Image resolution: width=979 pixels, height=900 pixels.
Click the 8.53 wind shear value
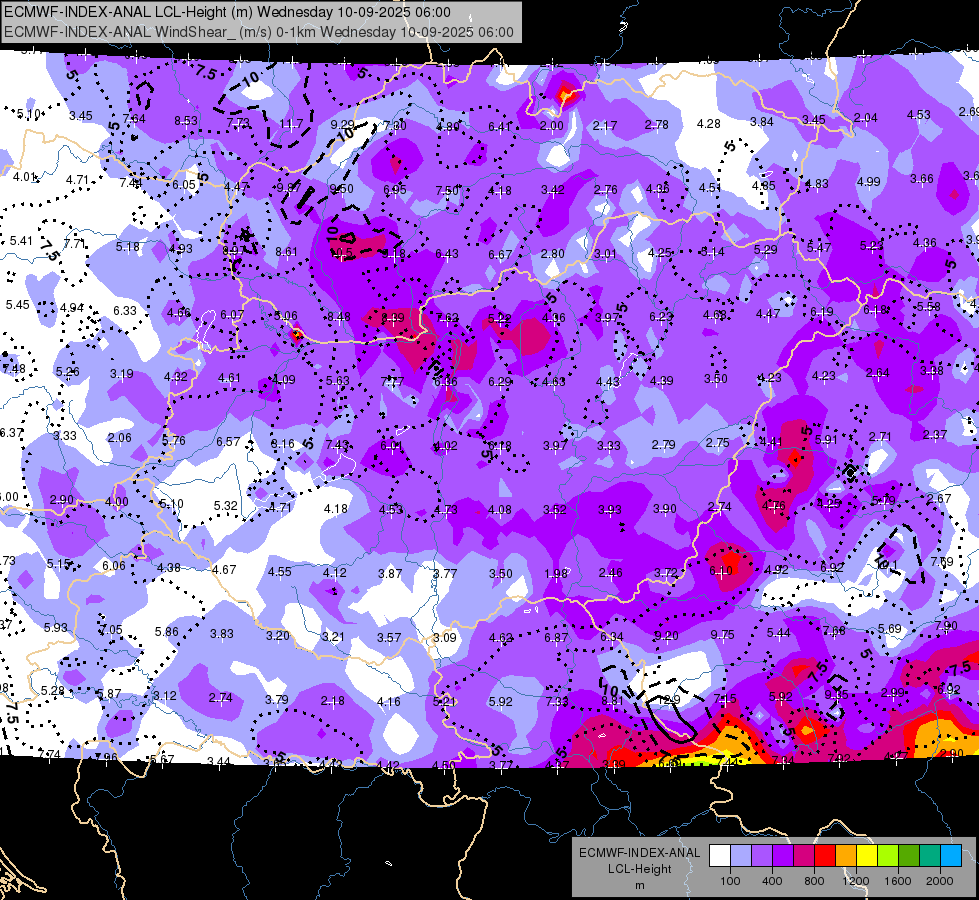coord(185,121)
